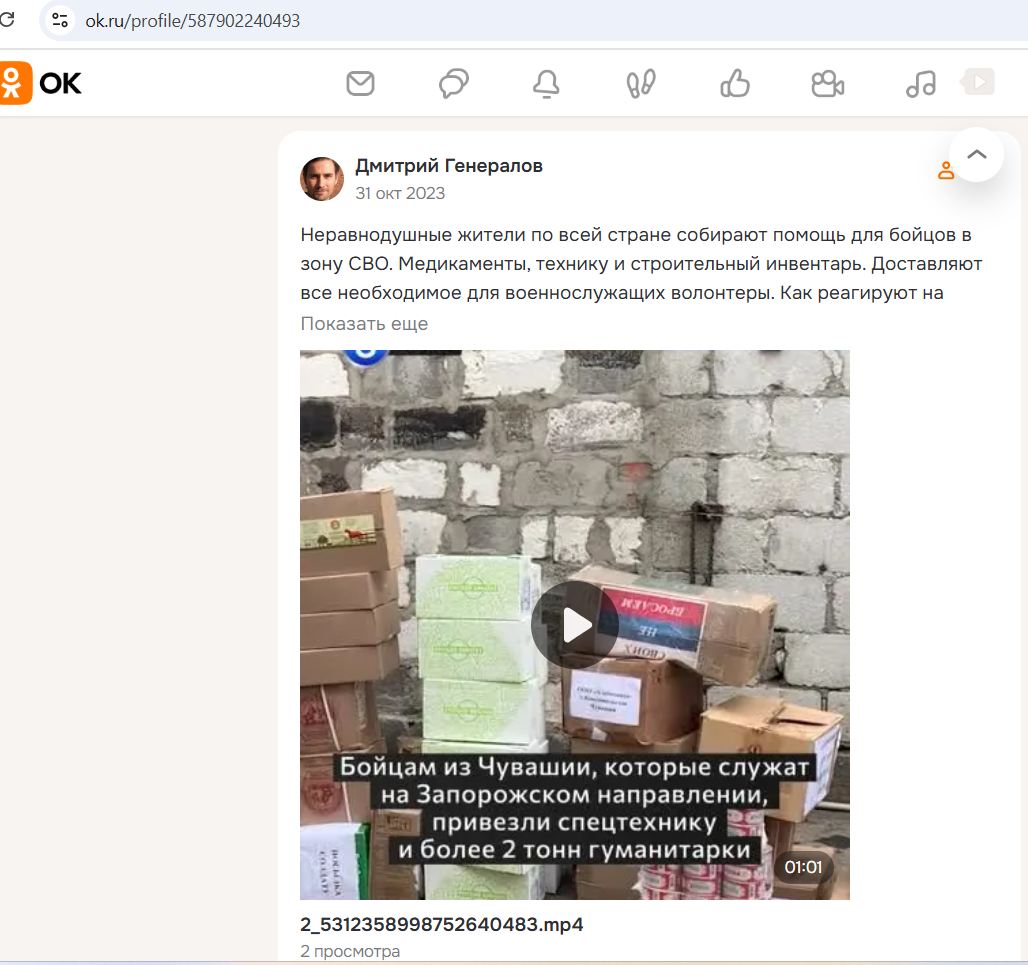Open the Discussions chat bubbles icon
This screenshot has width=1028, height=965.
[454, 84]
